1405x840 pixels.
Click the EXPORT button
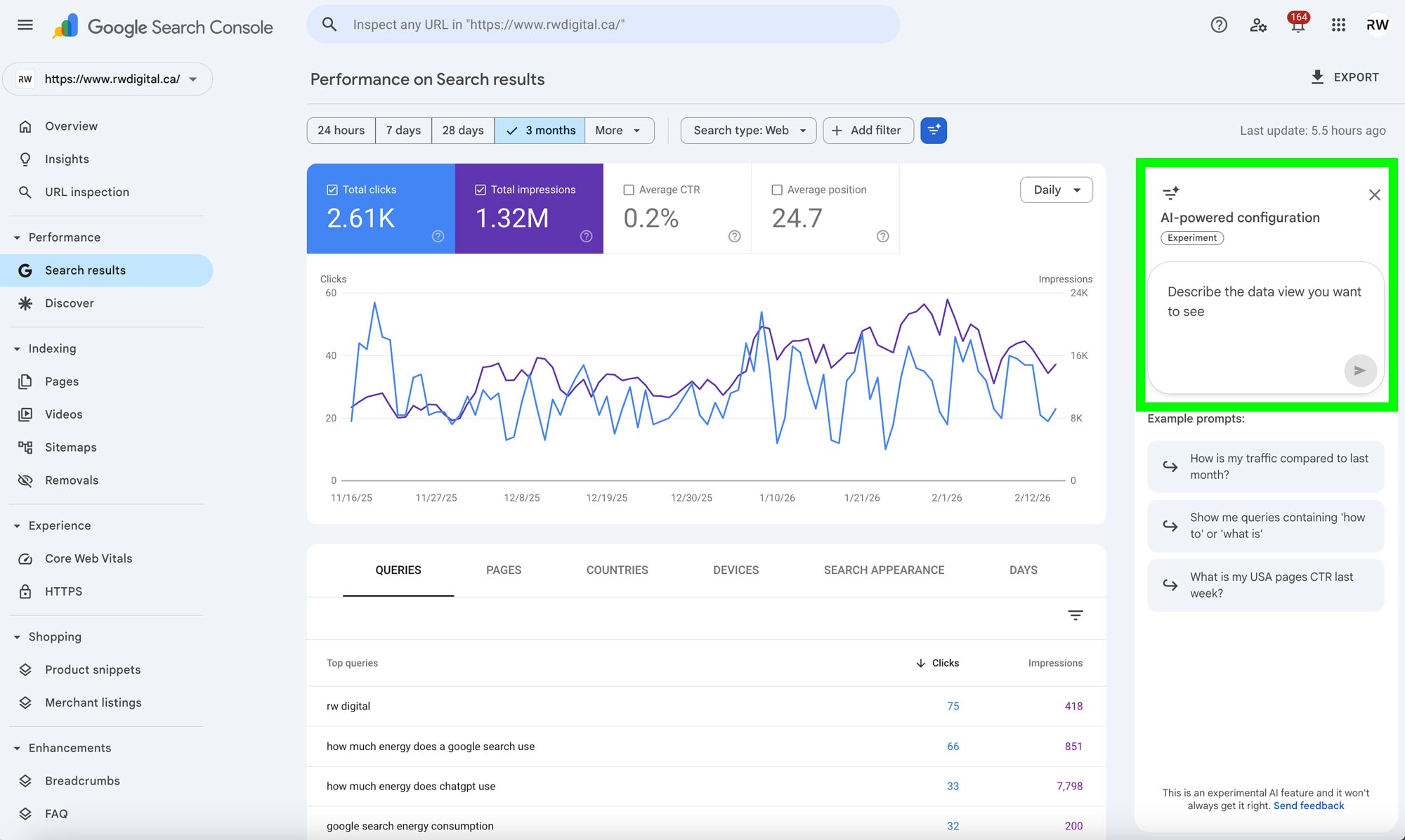(x=1345, y=77)
